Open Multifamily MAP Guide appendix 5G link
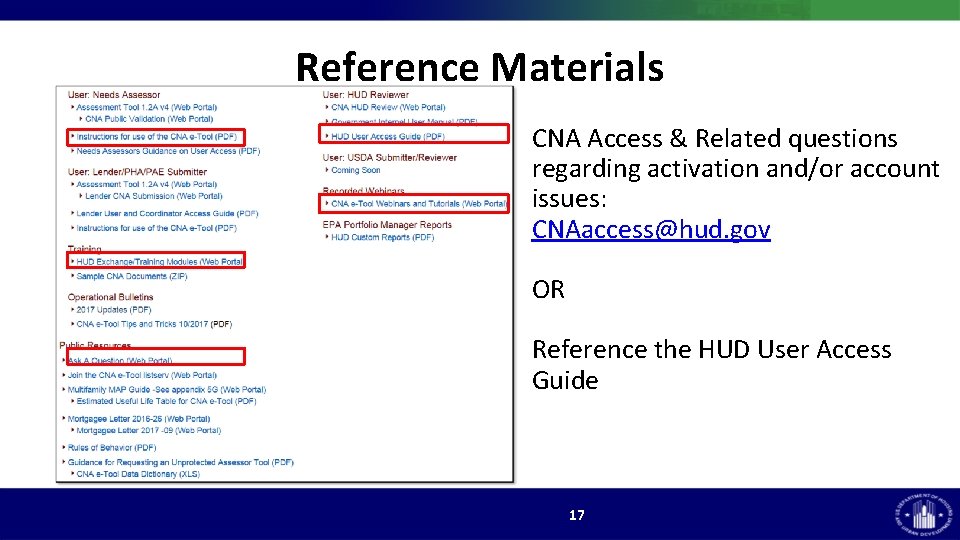Viewport: 960px width, 540px height. click(167, 389)
